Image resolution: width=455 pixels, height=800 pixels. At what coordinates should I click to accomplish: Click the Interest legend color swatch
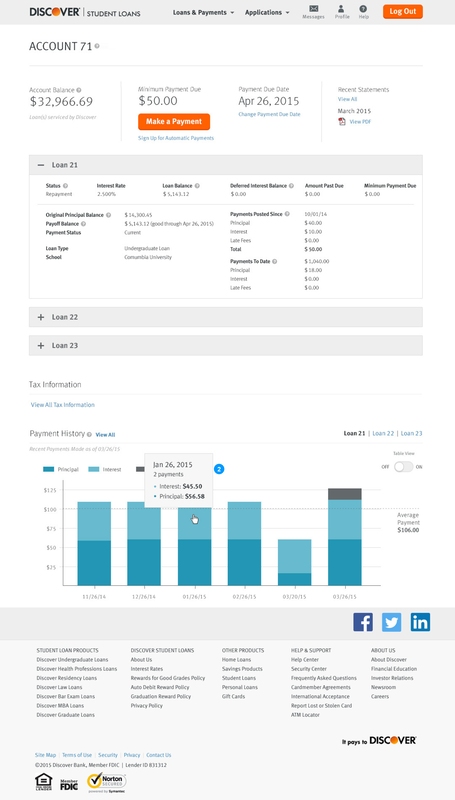[x=94, y=469]
